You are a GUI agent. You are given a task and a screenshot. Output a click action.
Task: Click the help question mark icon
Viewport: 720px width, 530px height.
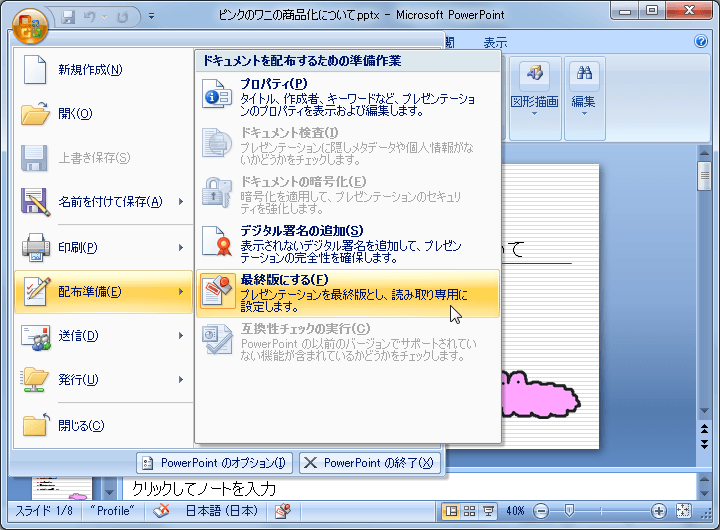click(701, 41)
